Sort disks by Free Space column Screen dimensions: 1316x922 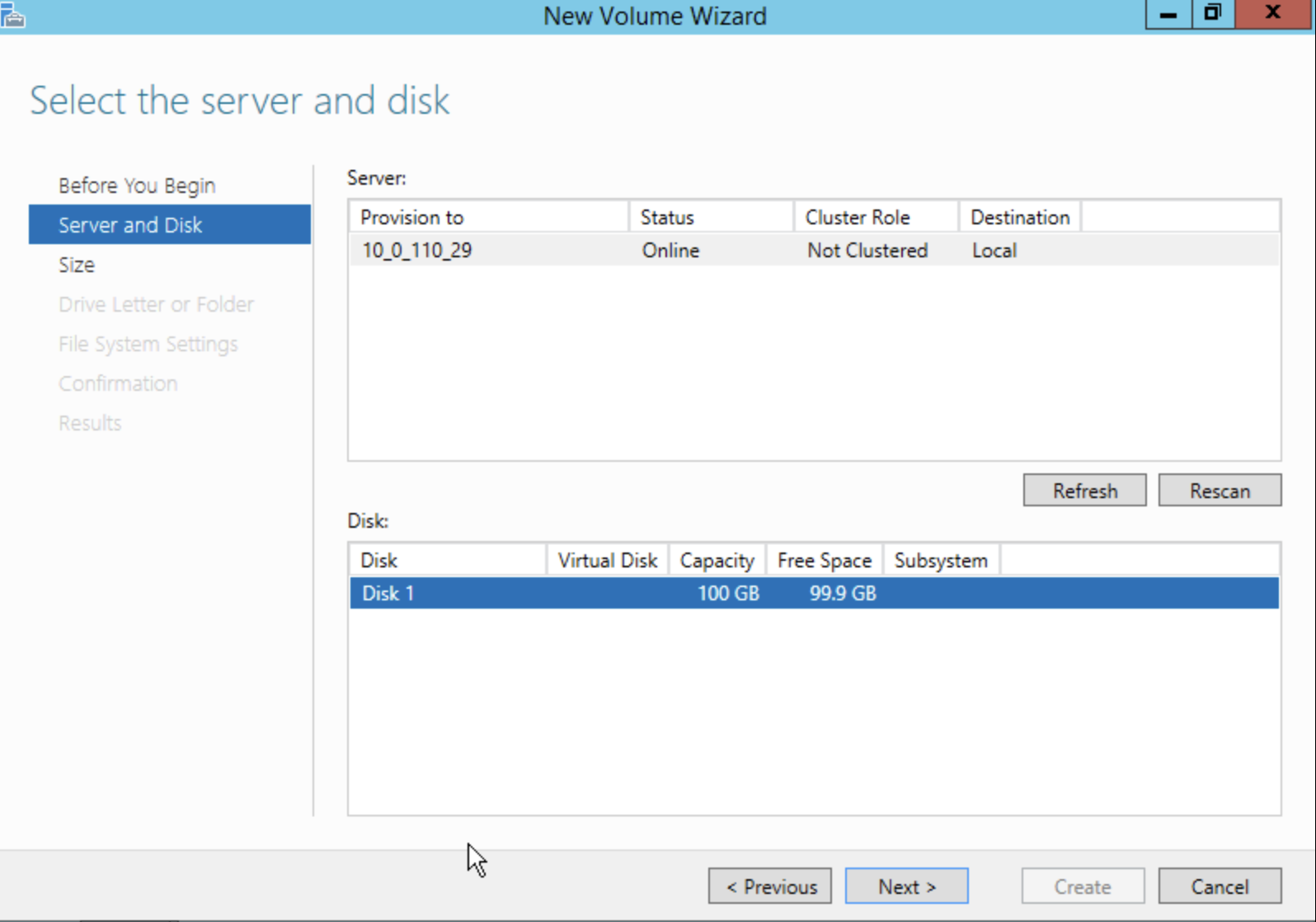pyautogui.click(x=824, y=561)
